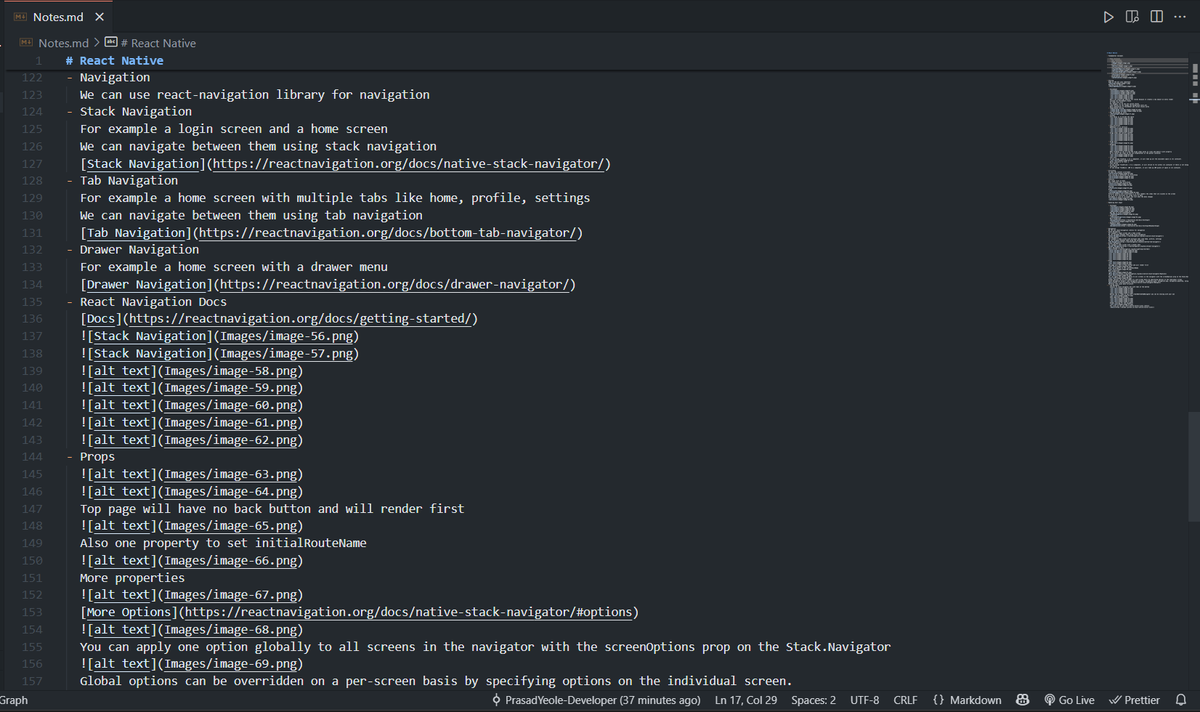Open the getting-started docs link
This screenshot has height=712, width=1200.
(x=302, y=319)
